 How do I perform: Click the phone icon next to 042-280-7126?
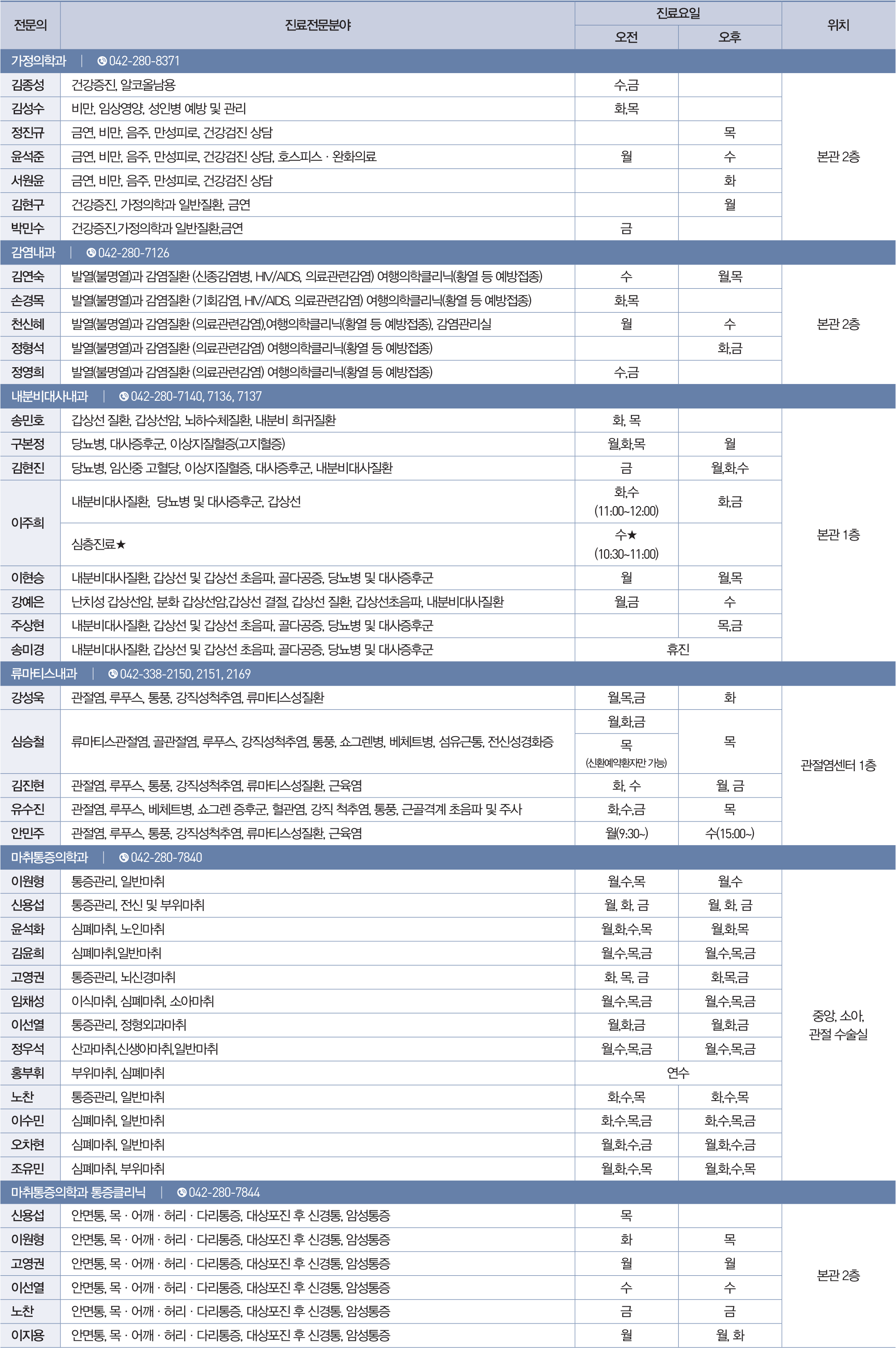click(91, 252)
